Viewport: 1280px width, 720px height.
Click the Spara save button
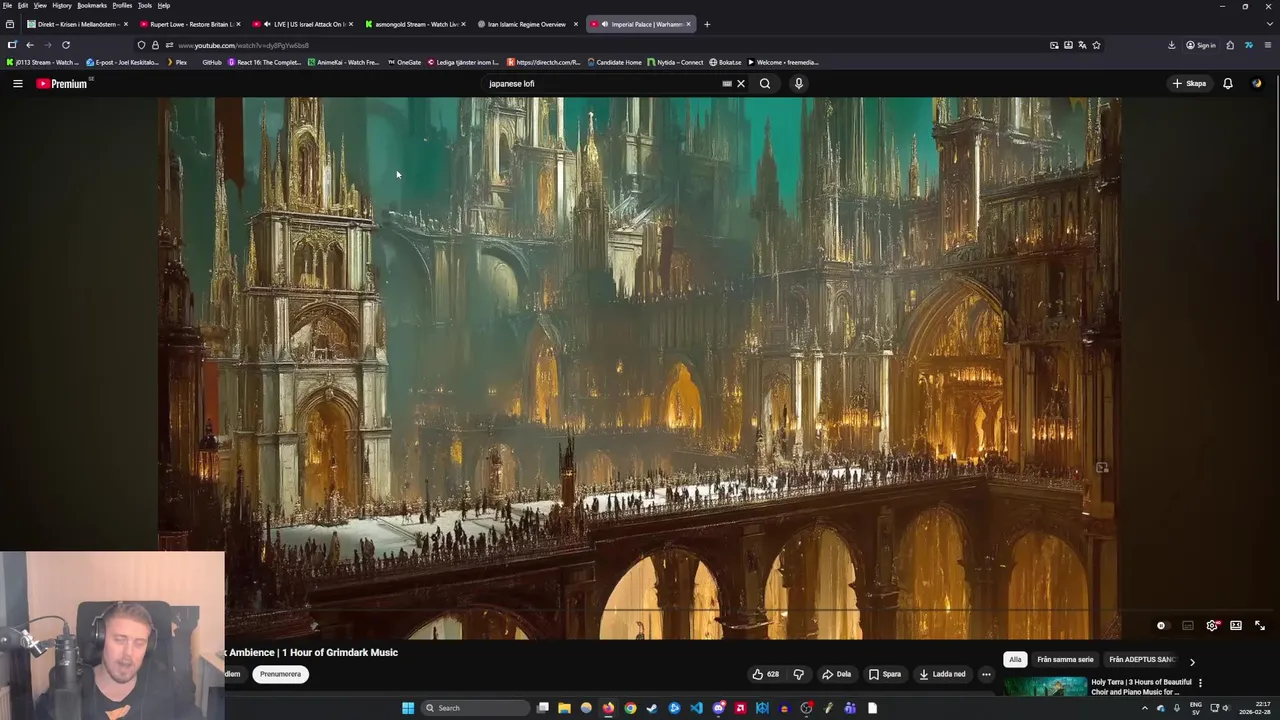point(884,674)
